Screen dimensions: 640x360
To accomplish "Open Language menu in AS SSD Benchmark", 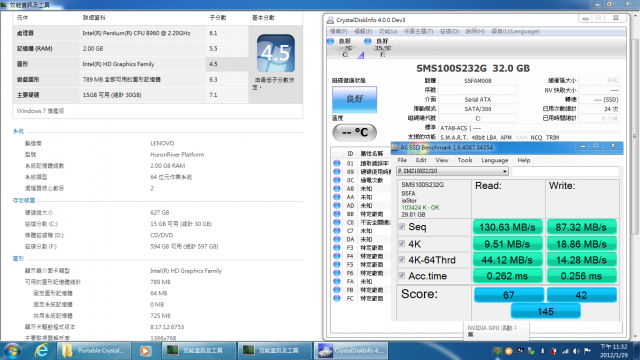I will point(495,160).
